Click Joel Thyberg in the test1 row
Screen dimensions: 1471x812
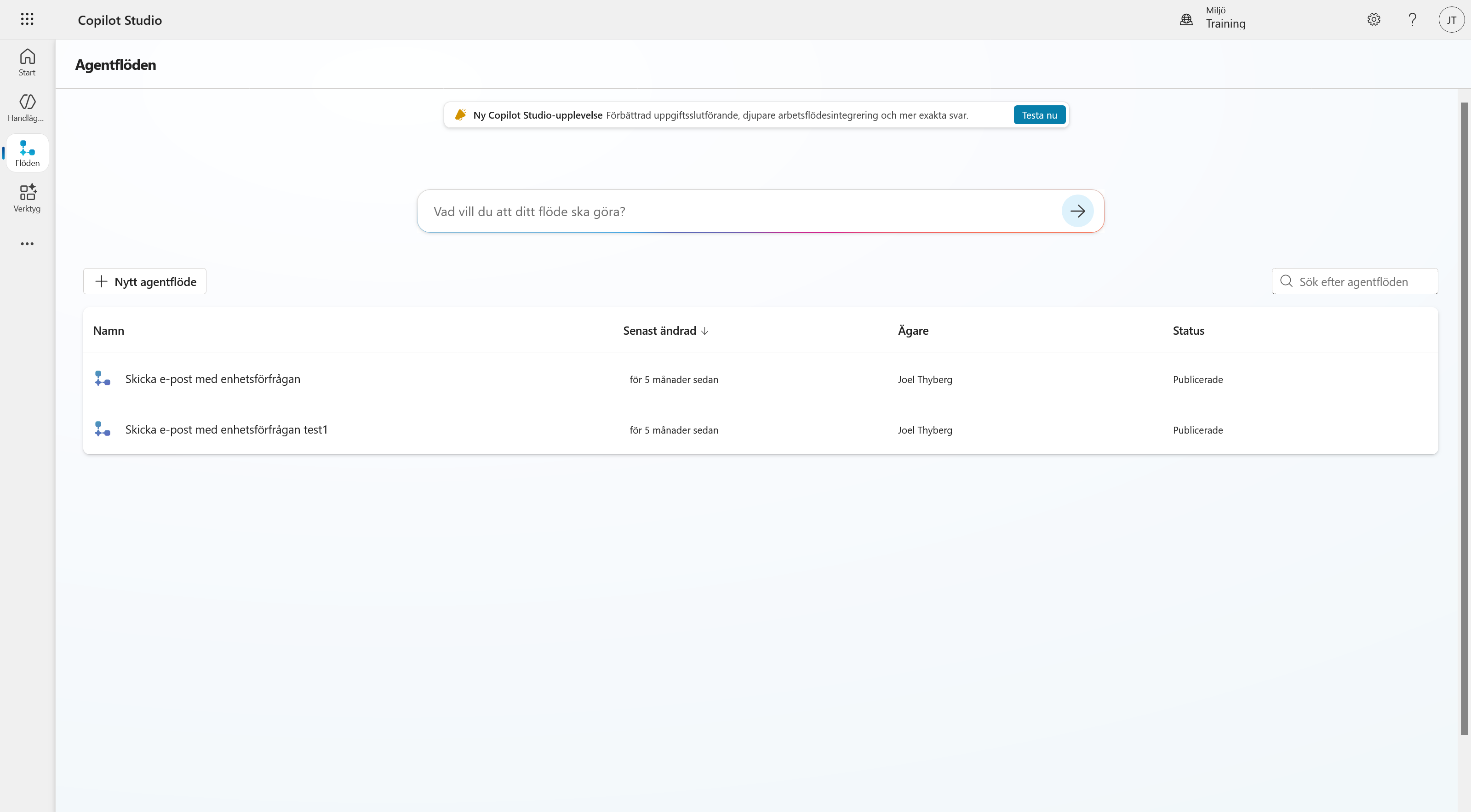click(x=925, y=430)
